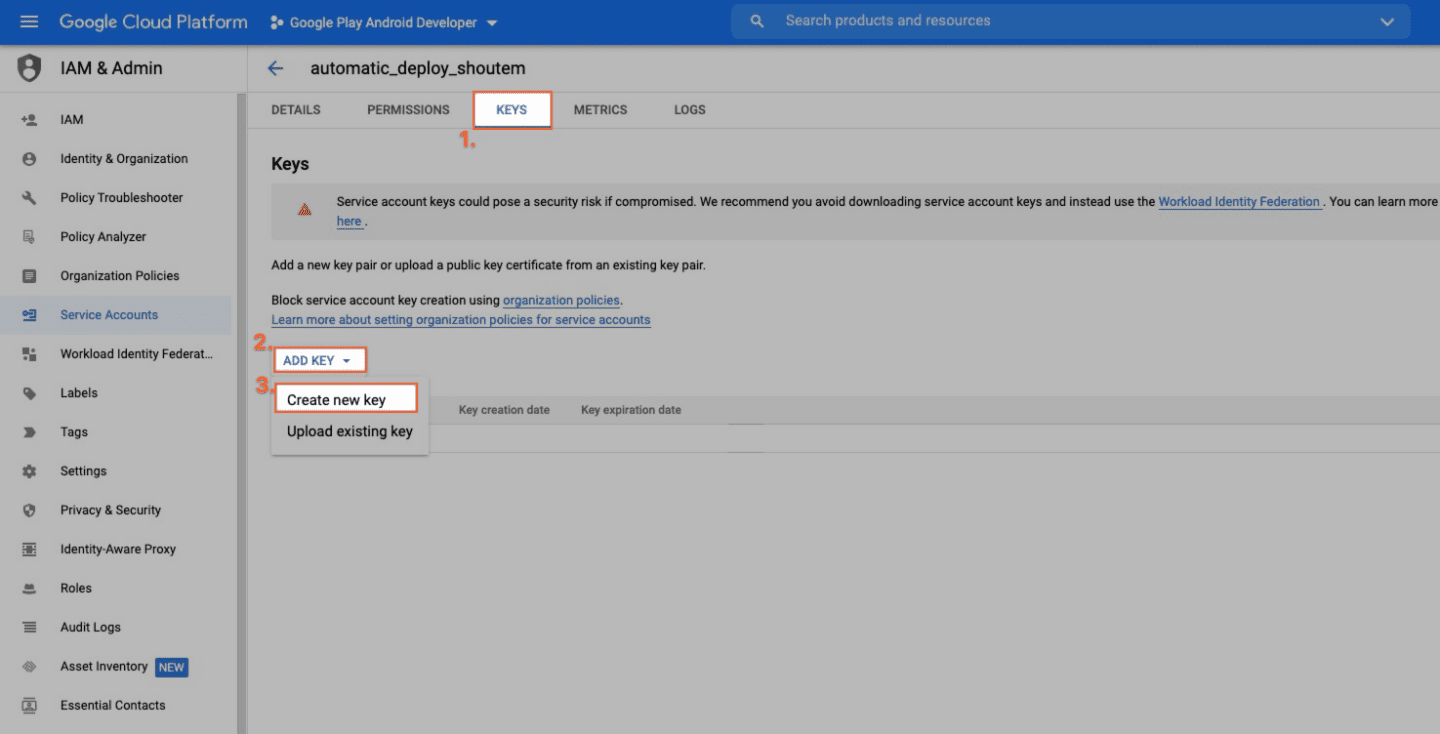Screen dimensions: 1440x734
Task: Open Service Accounts in the sidebar
Action: [x=109, y=315]
